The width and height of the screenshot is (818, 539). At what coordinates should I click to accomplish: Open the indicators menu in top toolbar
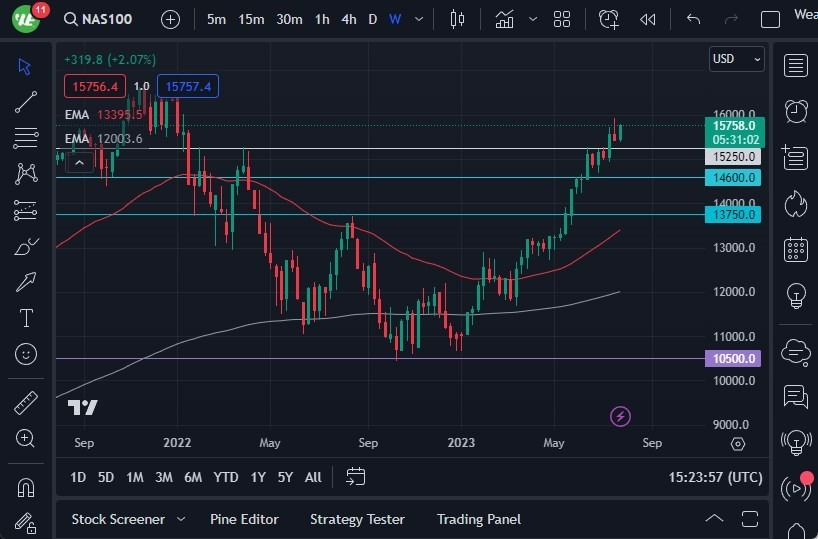(x=504, y=19)
